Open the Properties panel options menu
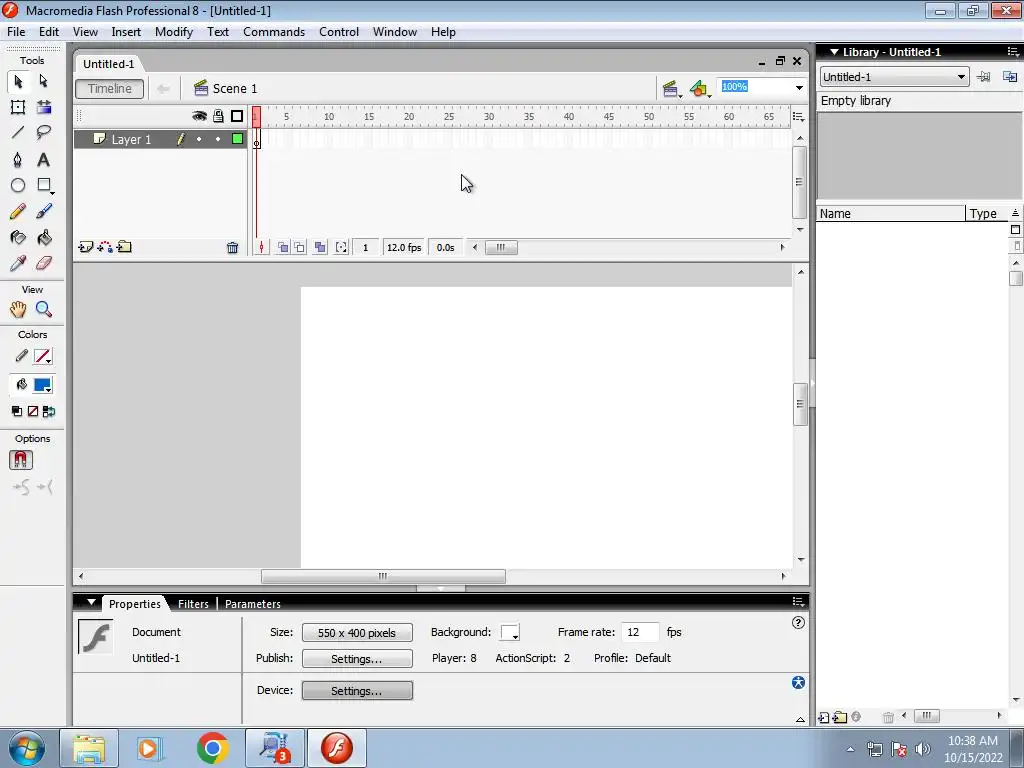Image resolution: width=1024 pixels, height=768 pixels. click(x=798, y=602)
